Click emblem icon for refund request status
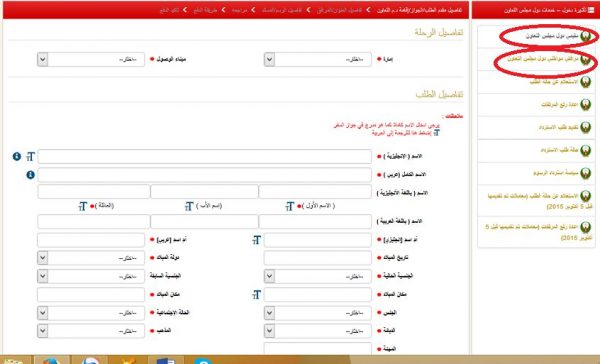The image size is (600, 364). 585,150
